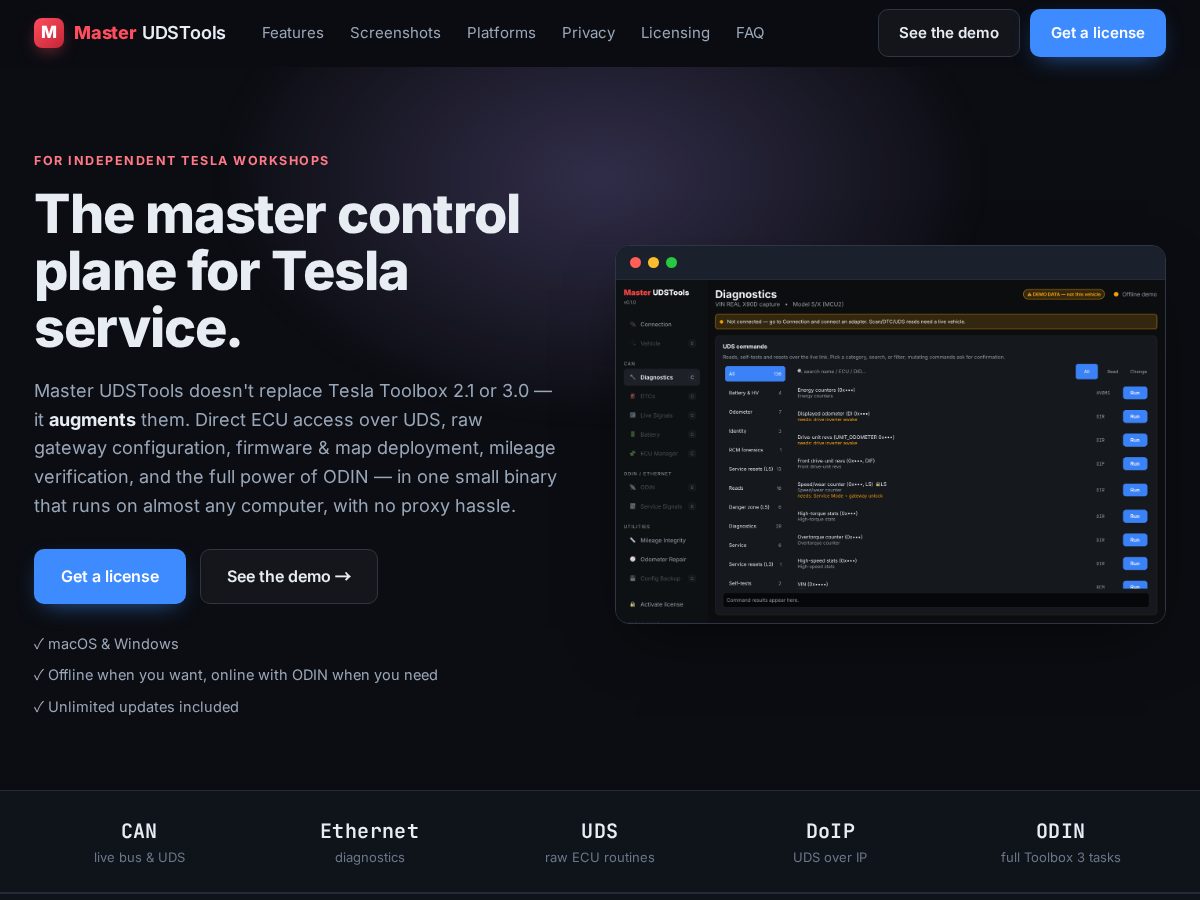The image size is (1200, 900).
Task: Click the yellow minimize dot on demo window
Action: pos(653,262)
